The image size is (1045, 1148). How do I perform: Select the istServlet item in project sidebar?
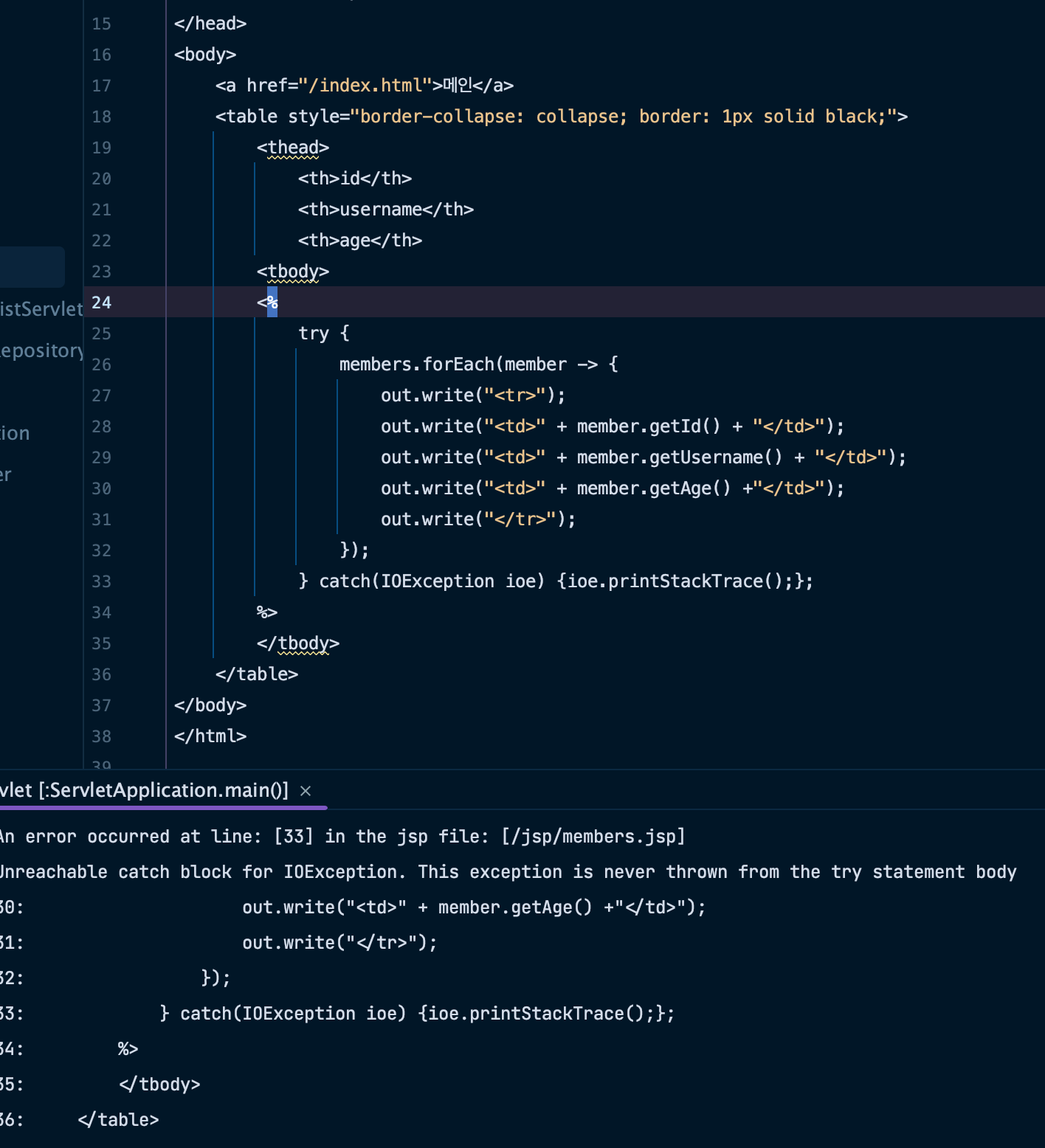(41, 309)
